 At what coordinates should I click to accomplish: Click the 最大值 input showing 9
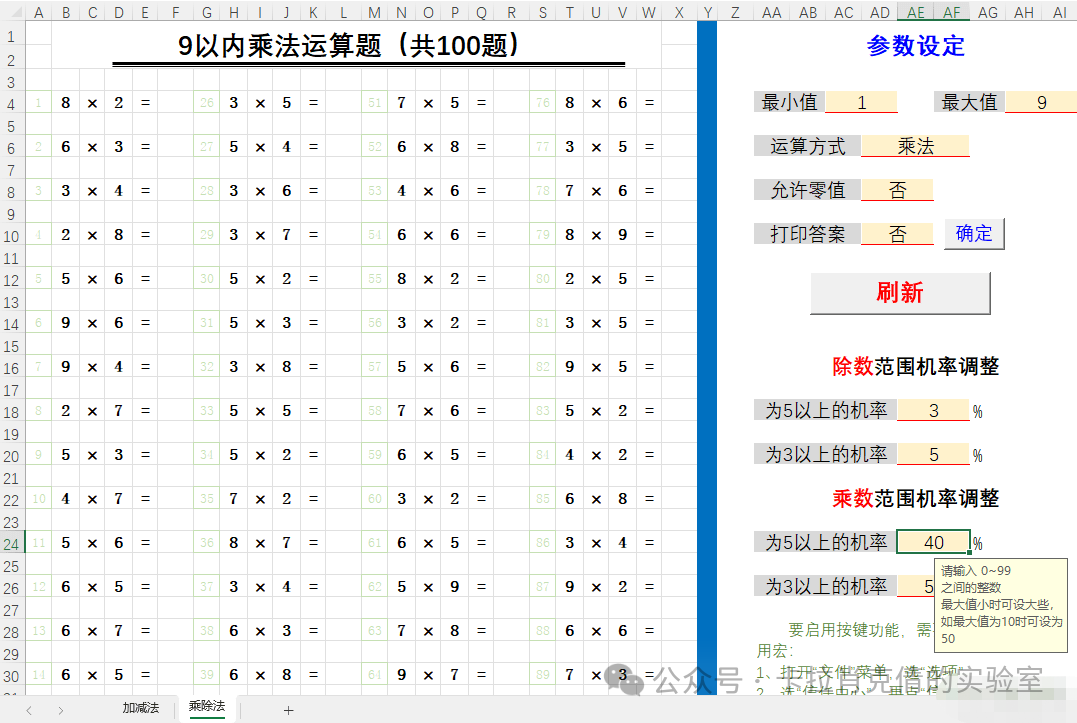click(1040, 101)
